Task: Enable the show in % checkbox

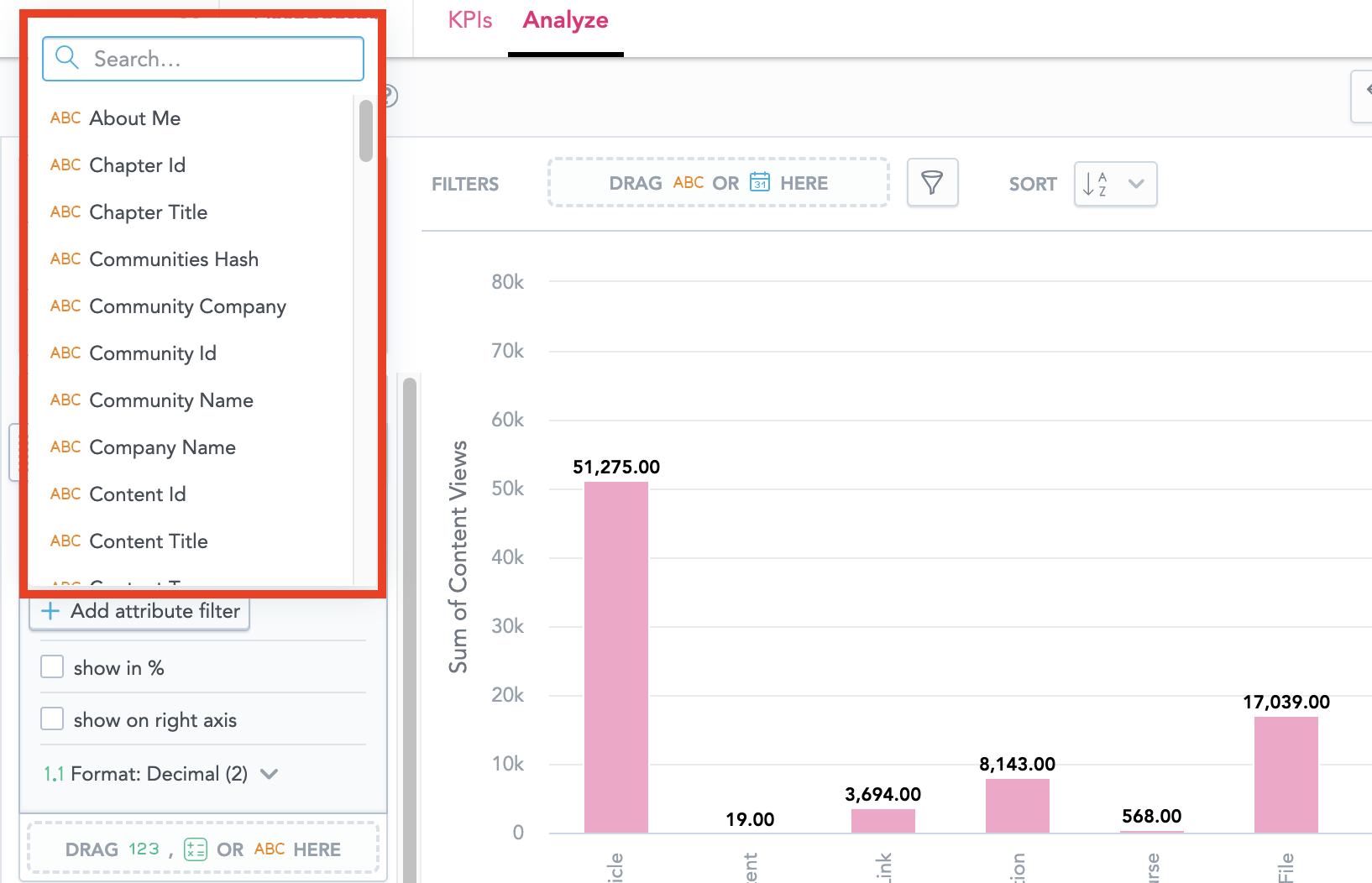Action: (x=52, y=667)
